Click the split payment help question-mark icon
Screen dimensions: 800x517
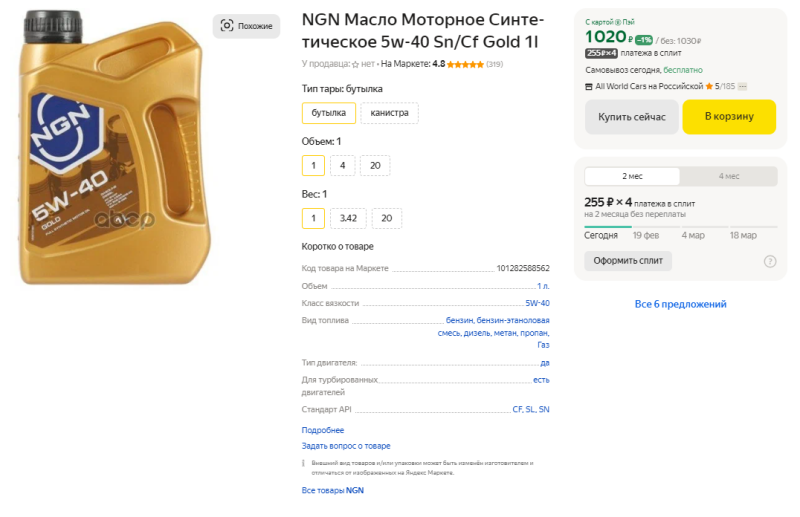point(770,261)
